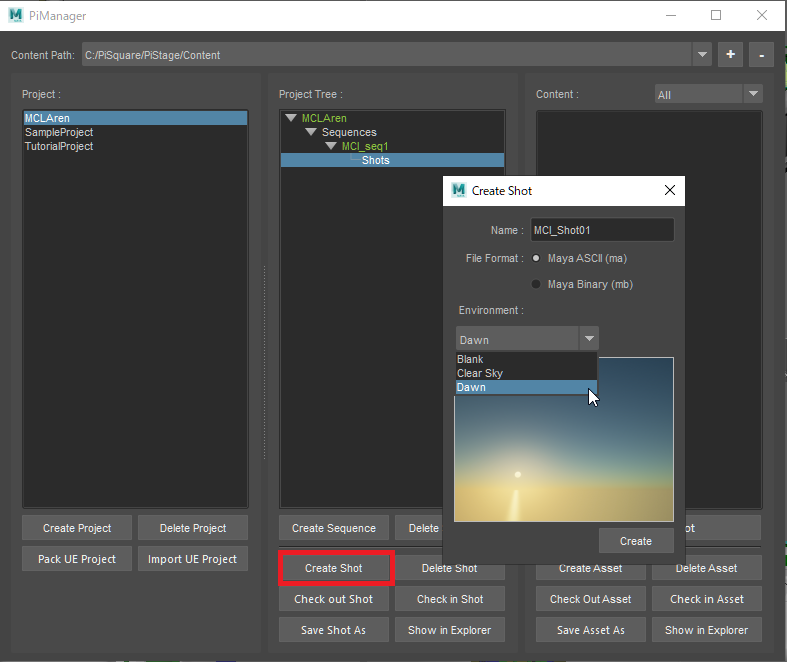
Task: Click the Pack UE Project button
Action: coord(77,559)
